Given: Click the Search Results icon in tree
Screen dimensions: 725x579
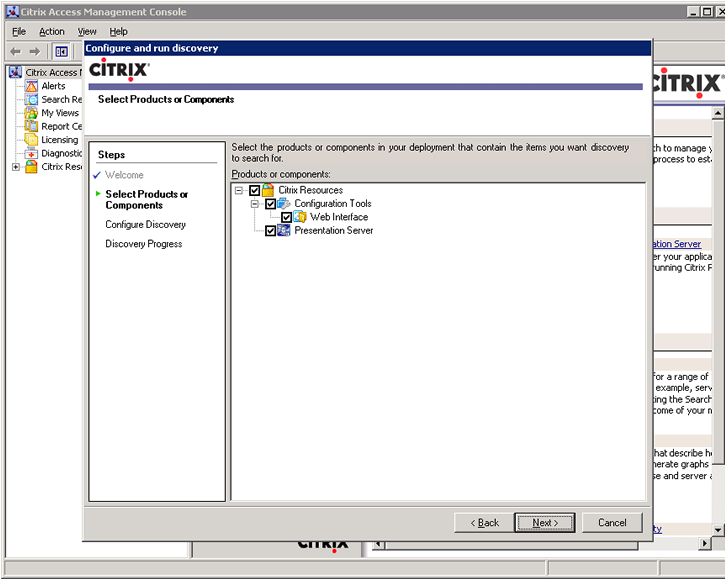Looking at the screenshot, I should pyautogui.click(x=31, y=99).
